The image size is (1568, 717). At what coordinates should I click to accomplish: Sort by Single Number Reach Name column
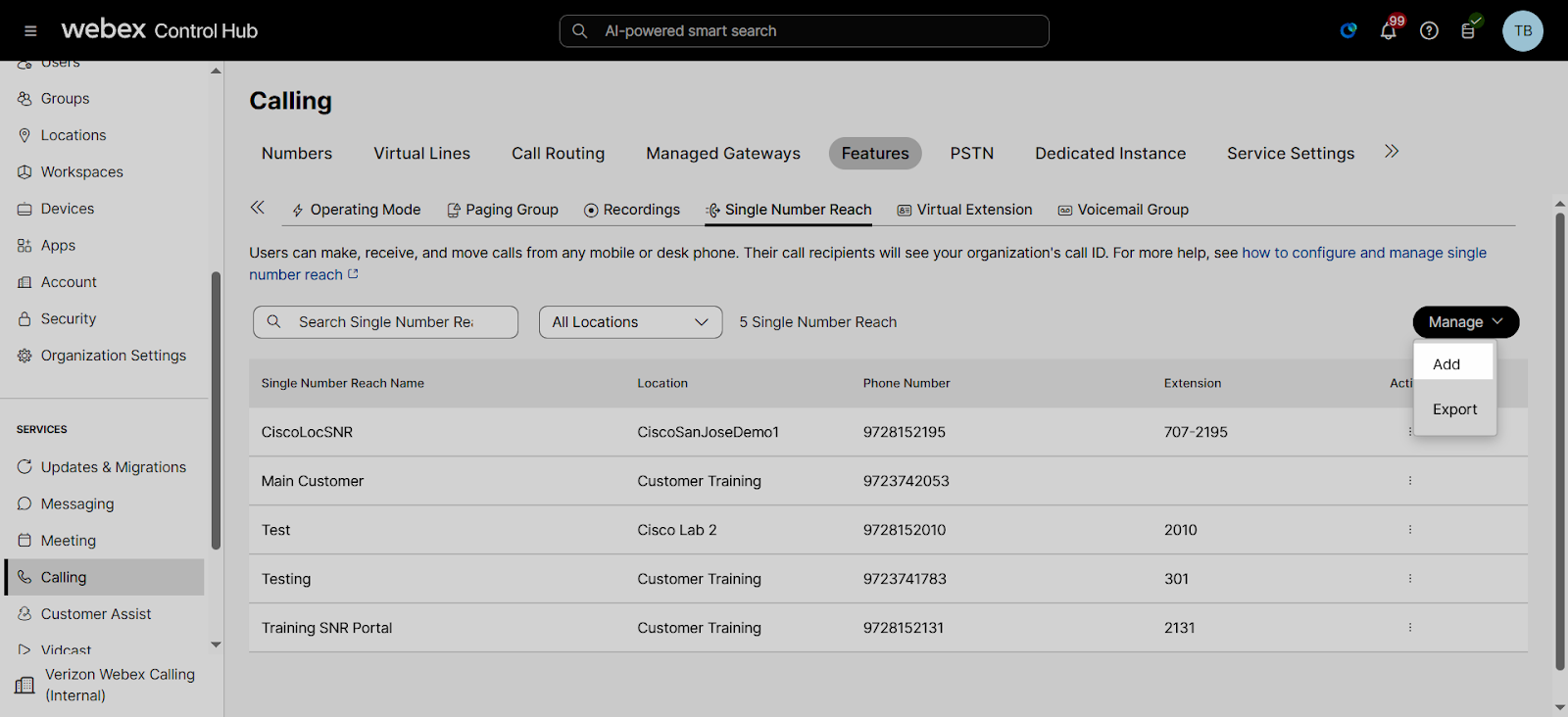[x=343, y=383]
